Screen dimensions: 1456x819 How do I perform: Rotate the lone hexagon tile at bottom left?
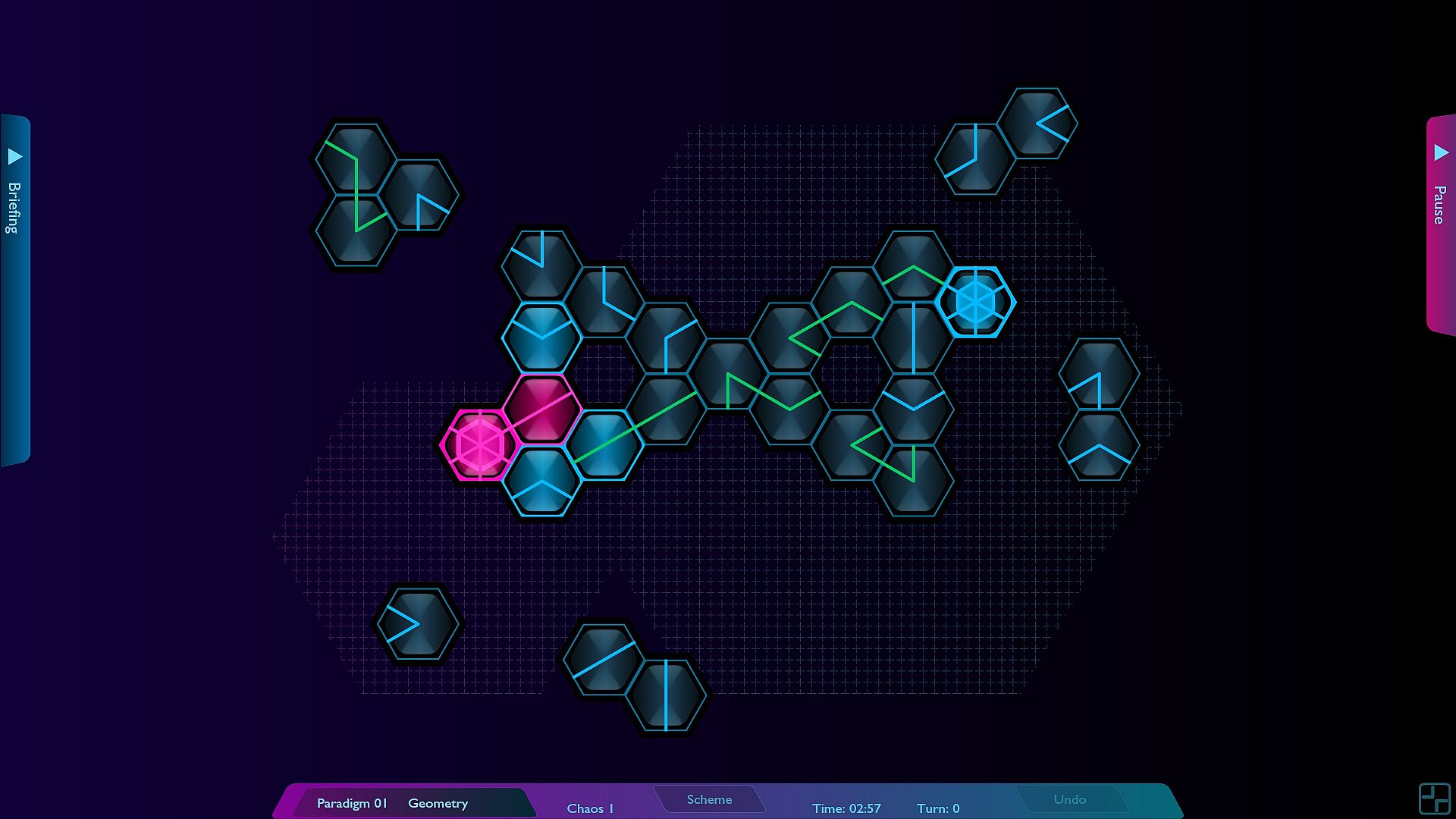pyautogui.click(x=418, y=623)
